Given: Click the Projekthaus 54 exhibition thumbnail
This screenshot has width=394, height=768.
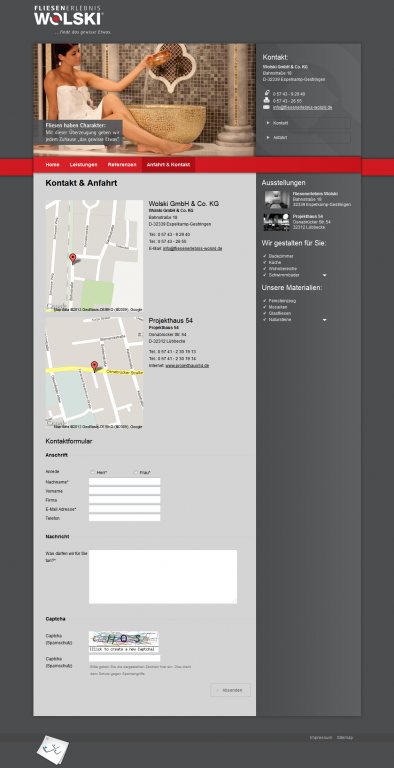Looking at the screenshot, I should 277,222.
